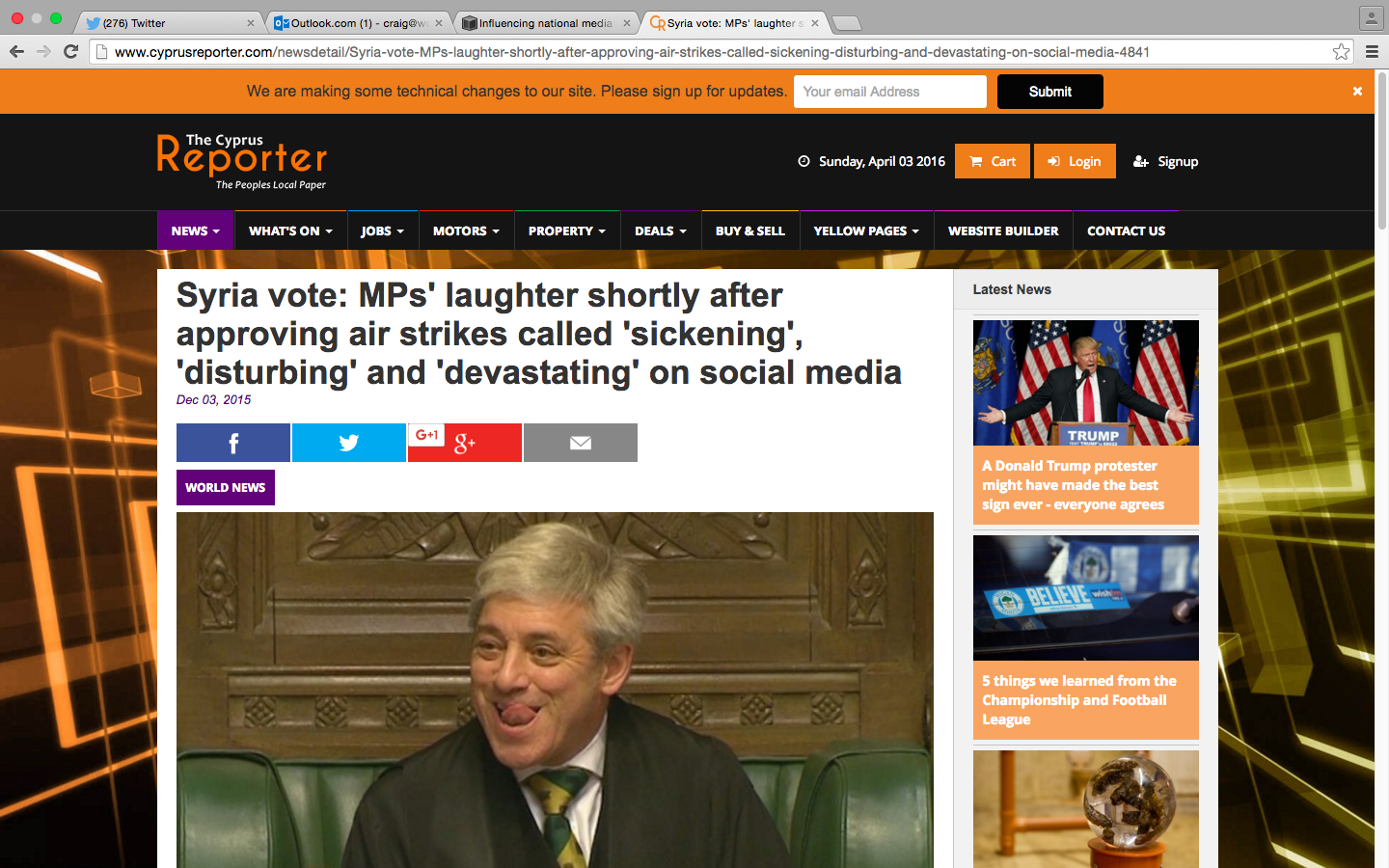
Task: Click the page vertical scrollbar
Action: click(1381, 149)
